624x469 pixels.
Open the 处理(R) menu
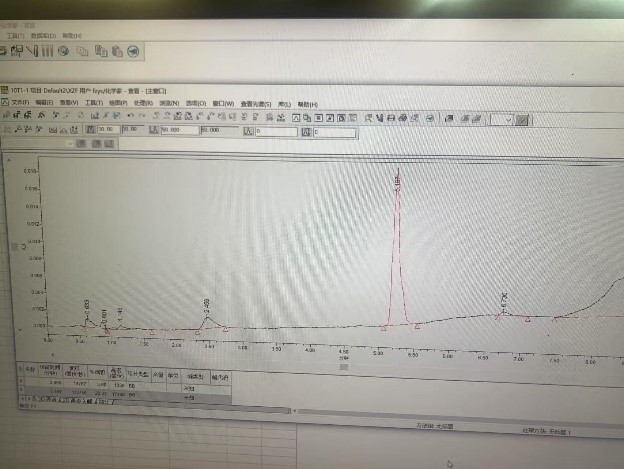pos(143,102)
